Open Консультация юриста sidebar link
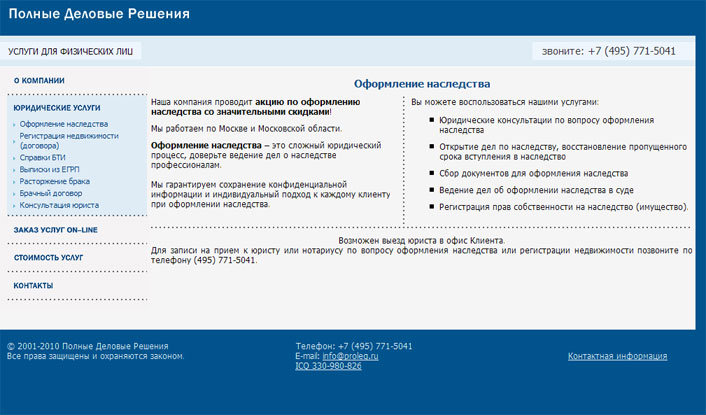706x415 pixels. tap(59, 205)
